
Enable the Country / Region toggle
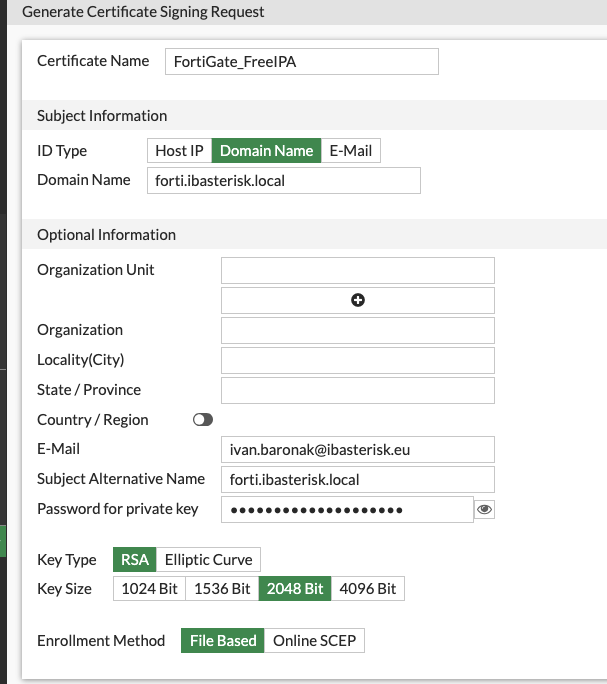203,420
